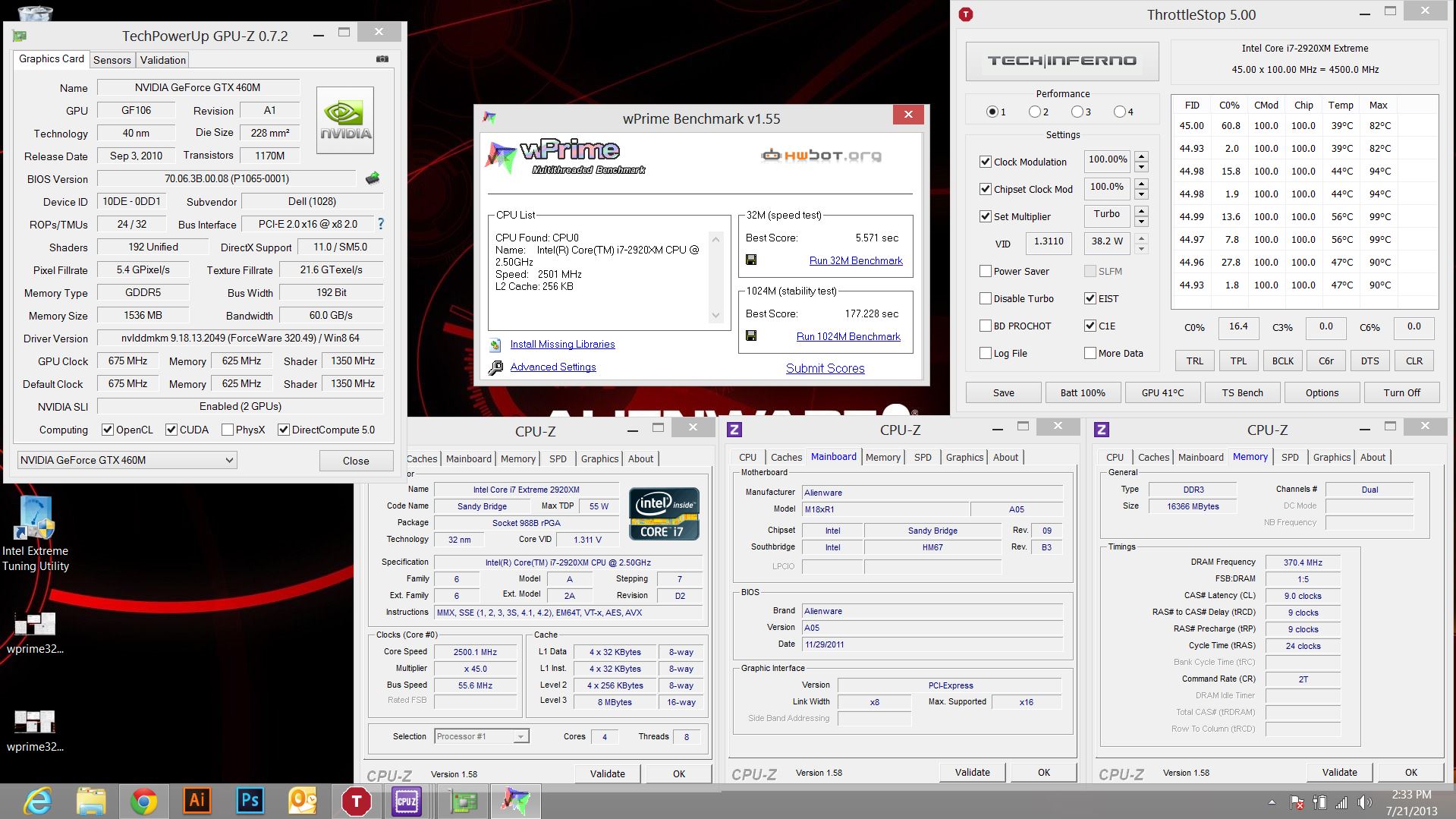The height and width of the screenshot is (819, 1456).
Task: Click the Validate button in right CPU-Z window
Action: [1339, 772]
